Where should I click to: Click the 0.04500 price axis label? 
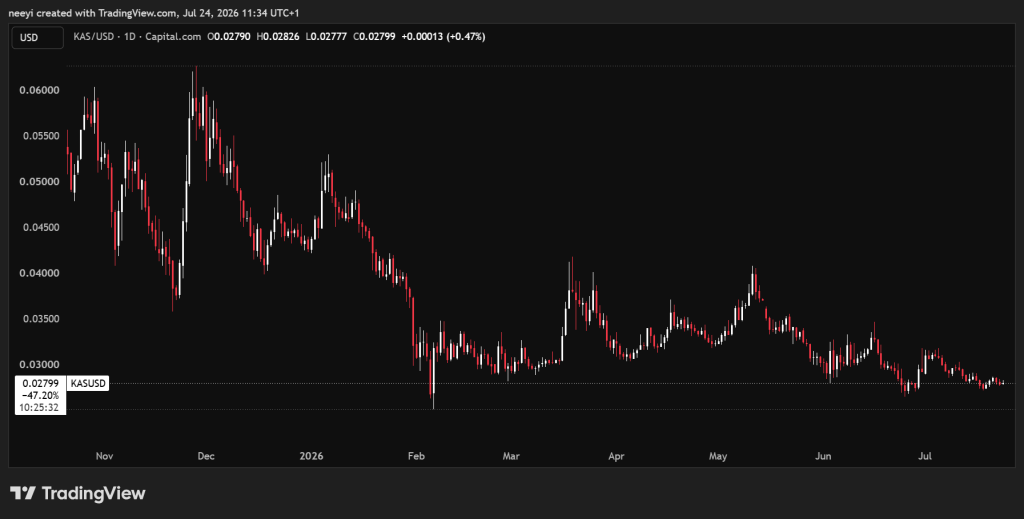(x=40, y=227)
